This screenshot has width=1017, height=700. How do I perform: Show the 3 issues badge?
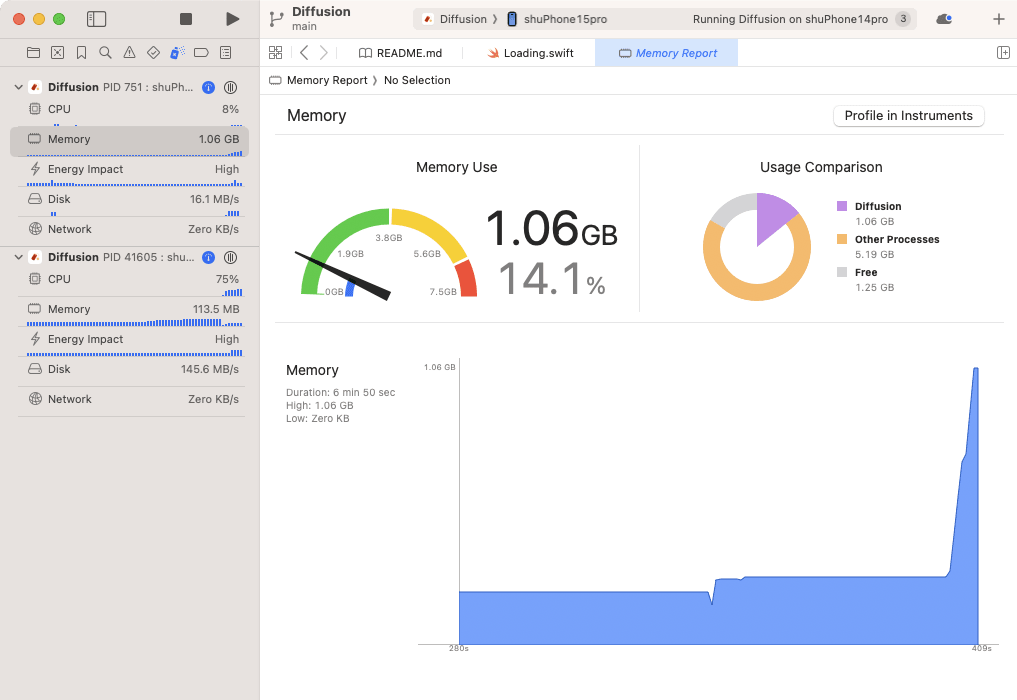pos(903,19)
